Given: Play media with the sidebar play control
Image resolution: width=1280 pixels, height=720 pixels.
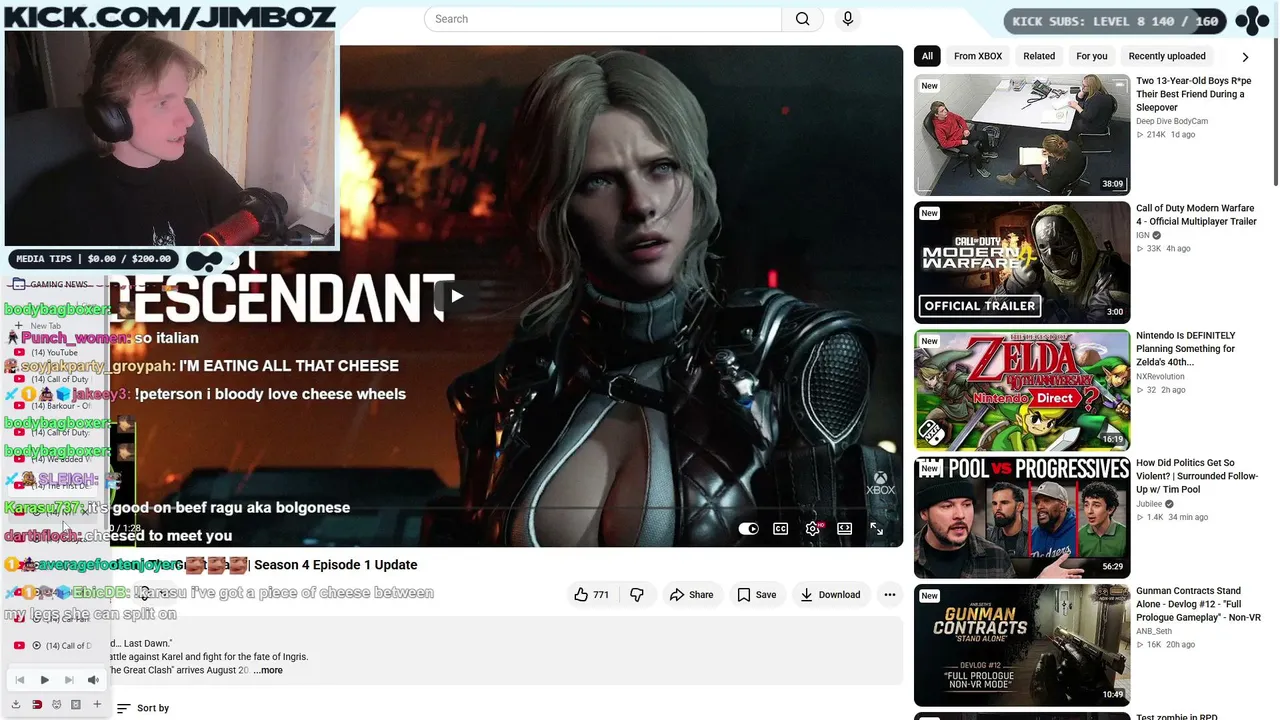Looking at the screenshot, I should pyautogui.click(x=44, y=680).
